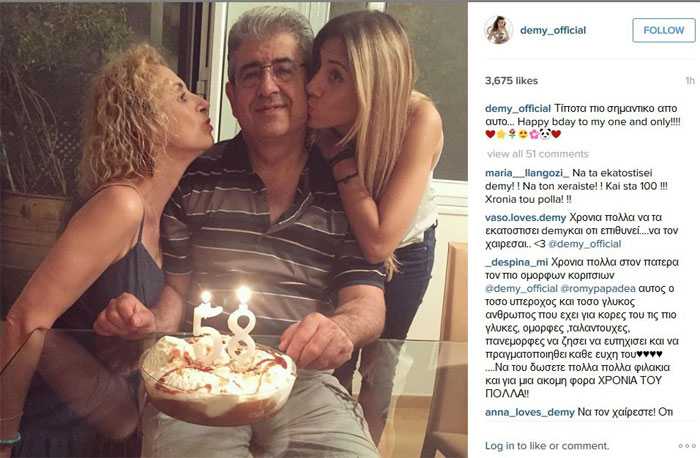Click the 3,675 likes count
700x458 pixels.
tap(511, 81)
